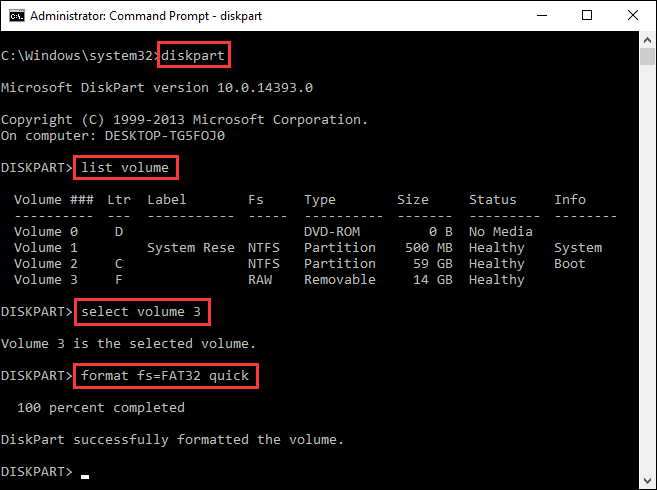This screenshot has width=657, height=490.
Task: Click the Label column header
Action: tap(167, 200)
